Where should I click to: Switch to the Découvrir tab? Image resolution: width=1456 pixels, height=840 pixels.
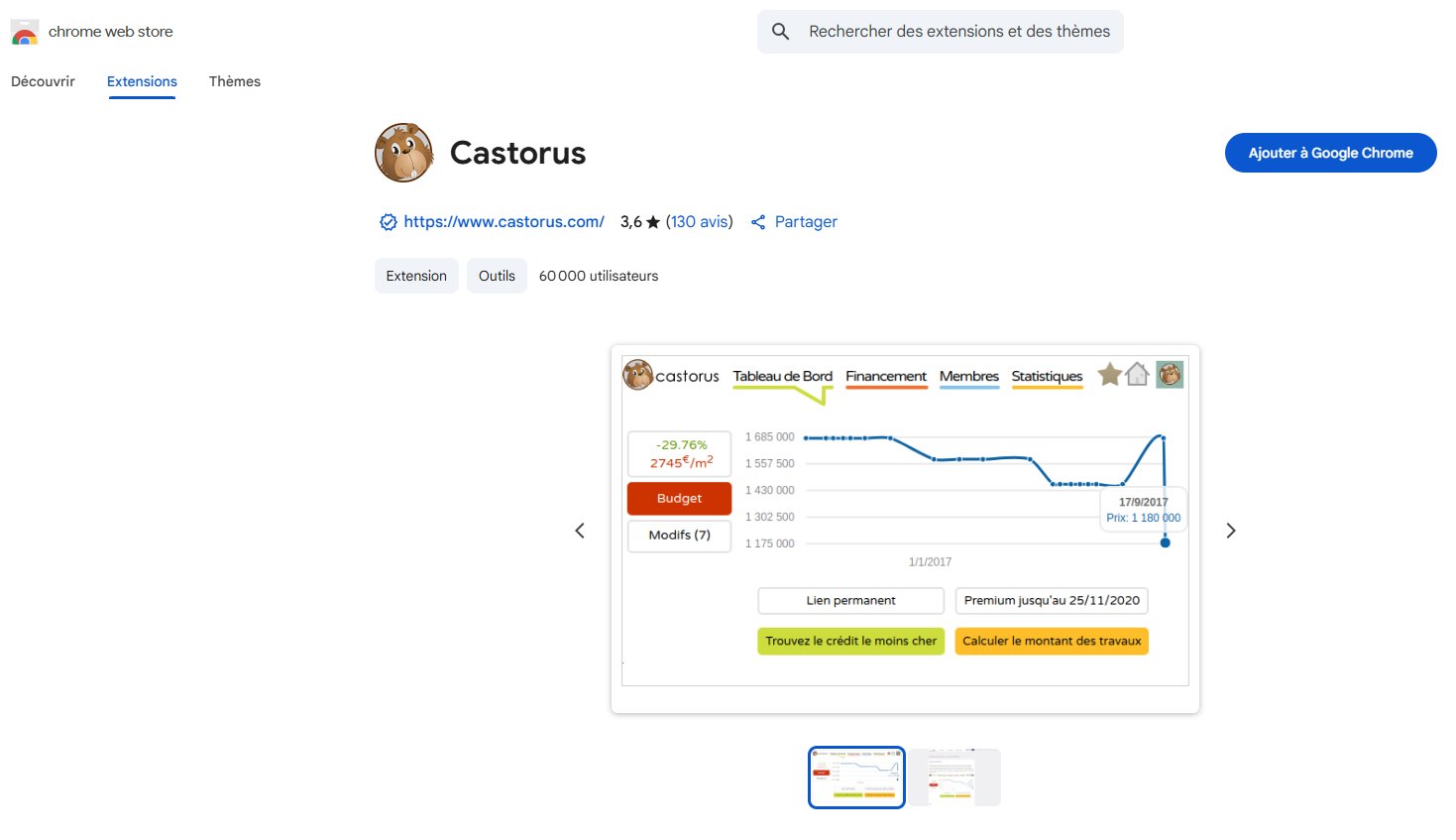coord(42,81)
